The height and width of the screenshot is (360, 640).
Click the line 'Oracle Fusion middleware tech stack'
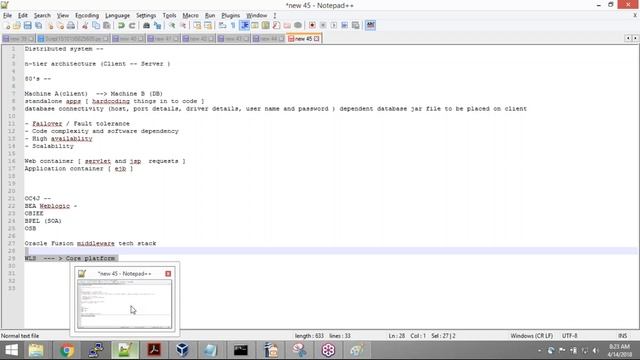[x=90, y=243]
